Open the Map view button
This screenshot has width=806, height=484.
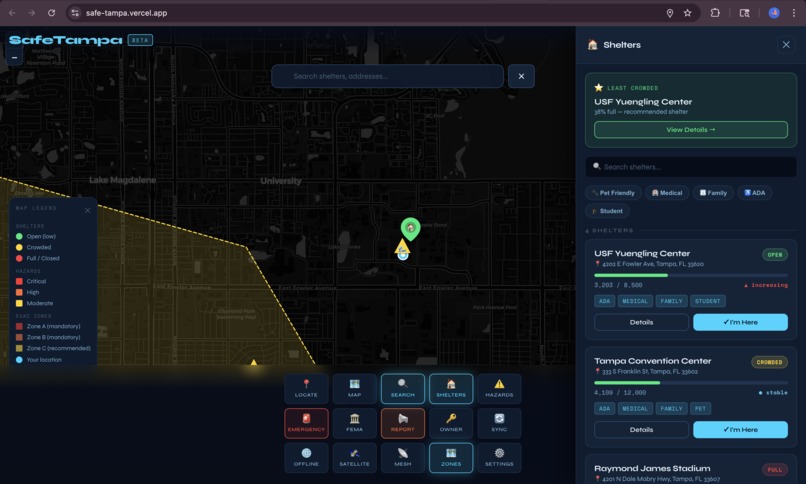[x=355, y=388]
